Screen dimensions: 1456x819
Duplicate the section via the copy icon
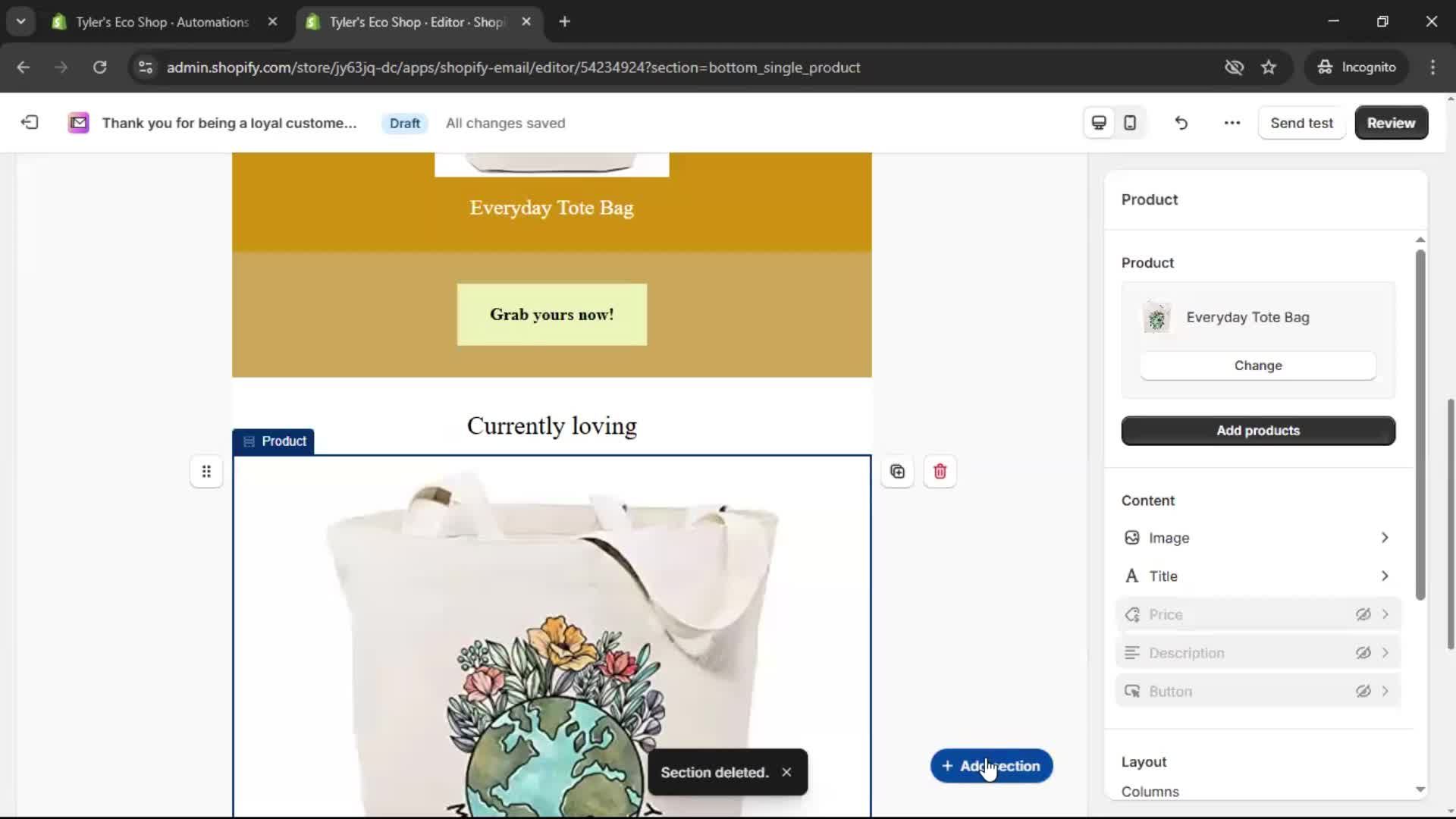tap(897, 471)
